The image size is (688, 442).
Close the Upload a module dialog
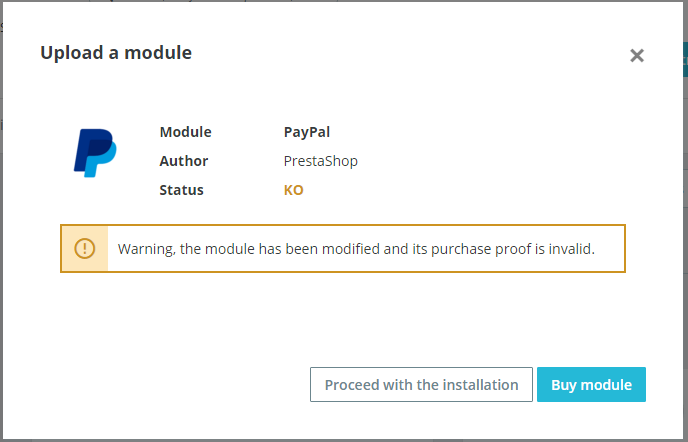(636, 56)
